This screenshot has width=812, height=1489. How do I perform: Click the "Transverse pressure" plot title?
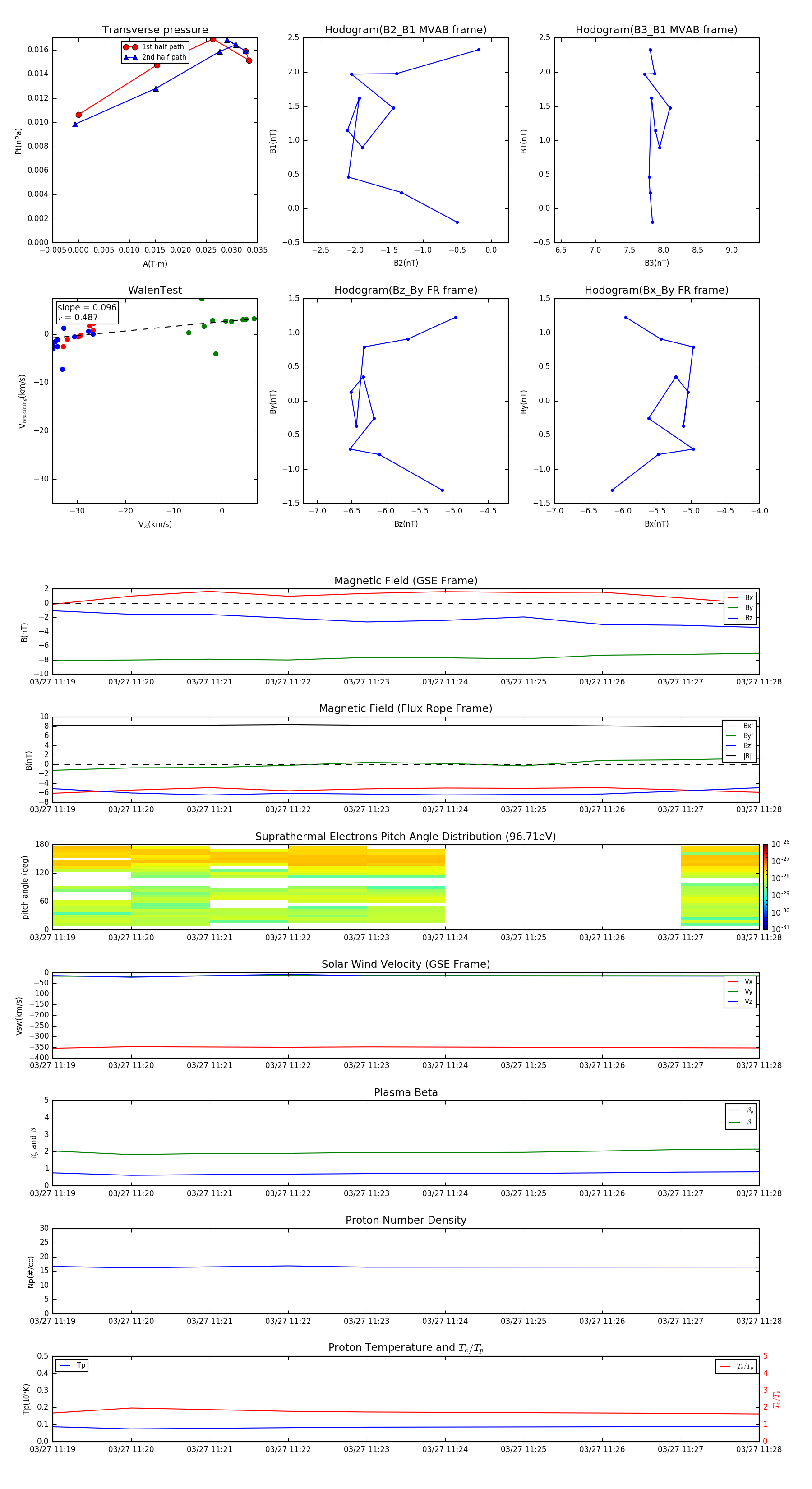(155, 29)
